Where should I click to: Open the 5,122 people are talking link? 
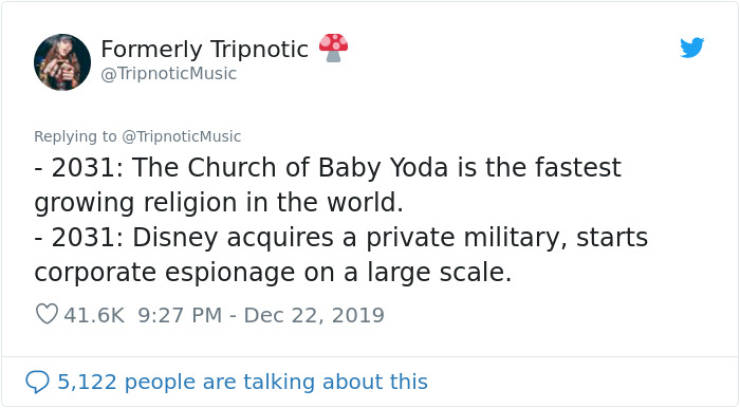tap(242, 382)
